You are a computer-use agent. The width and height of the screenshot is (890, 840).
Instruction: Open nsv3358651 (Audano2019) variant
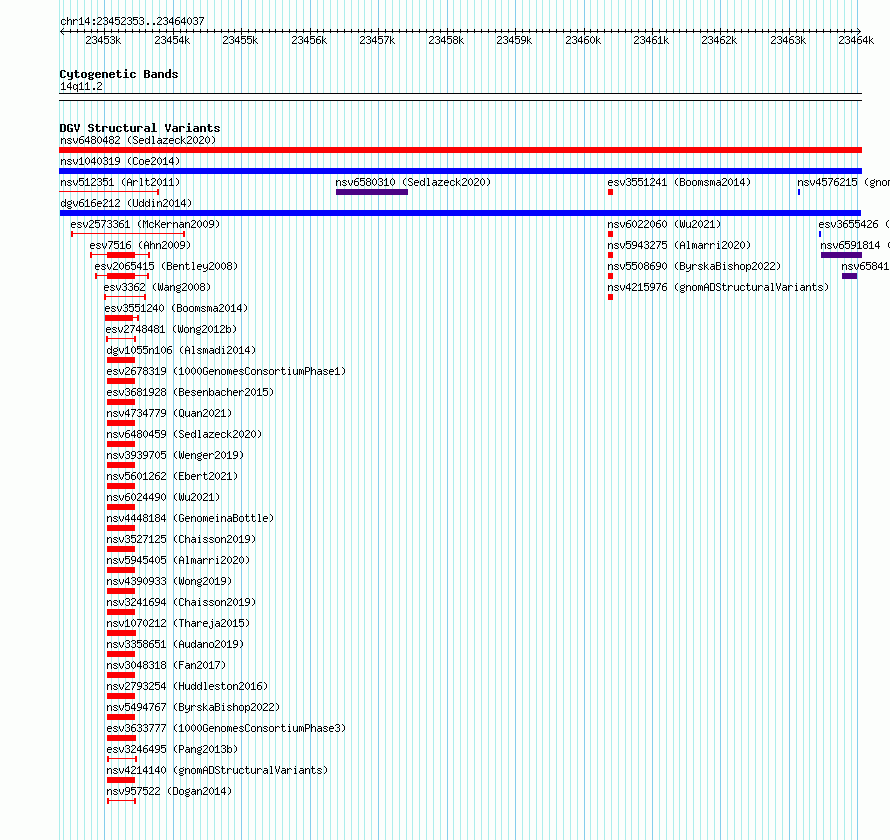(175, 644)
